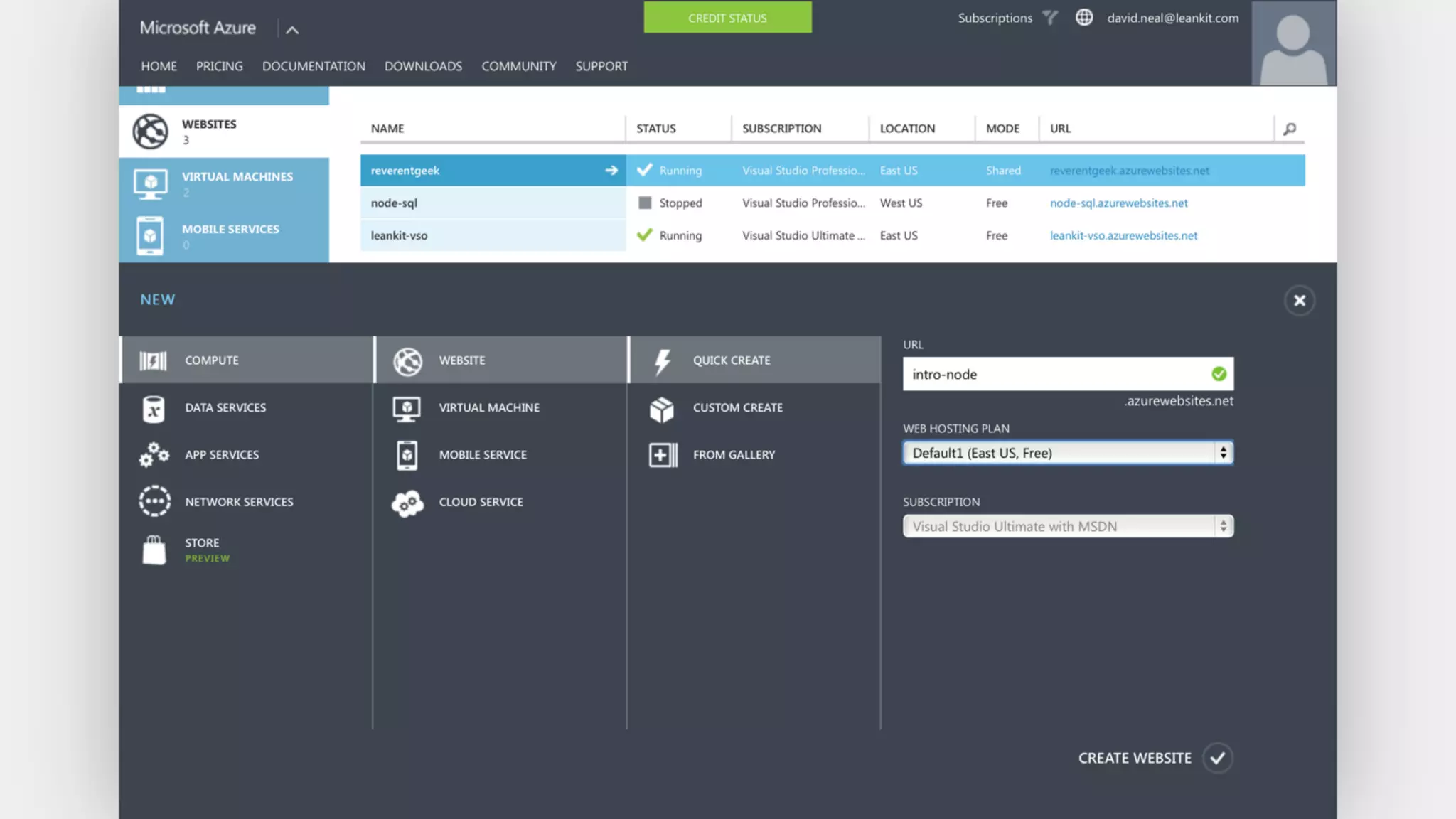The width and height of the screenshot is (1456, 819).
Task: Select Custom Create cube icon
Action: [661, 409]
